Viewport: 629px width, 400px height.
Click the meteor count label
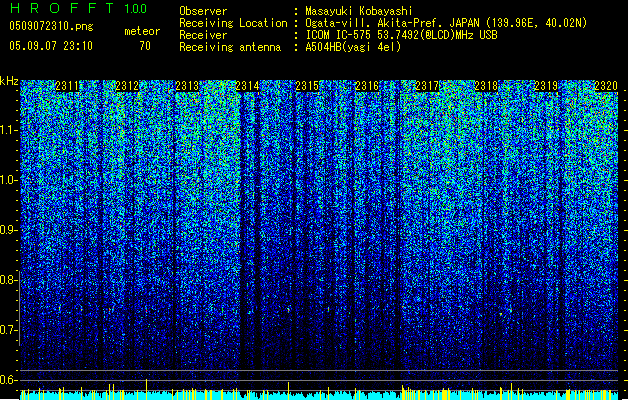(142, 31)
